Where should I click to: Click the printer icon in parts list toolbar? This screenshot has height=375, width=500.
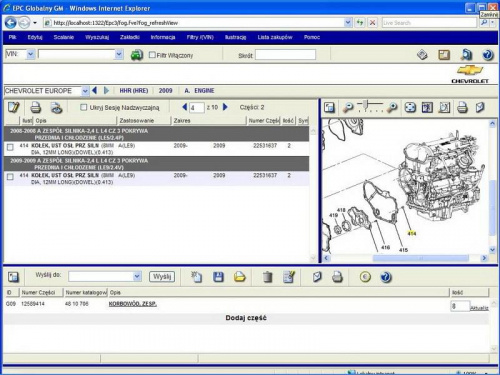coord(36,108)
